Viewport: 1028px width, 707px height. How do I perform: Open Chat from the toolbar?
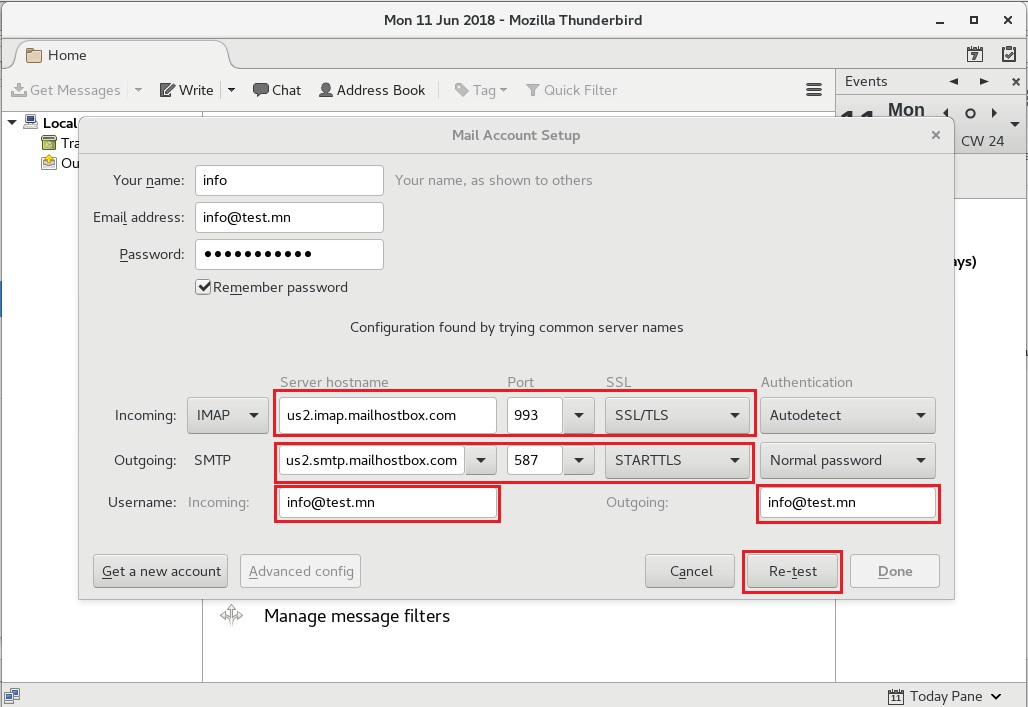(x=277, y=90)
